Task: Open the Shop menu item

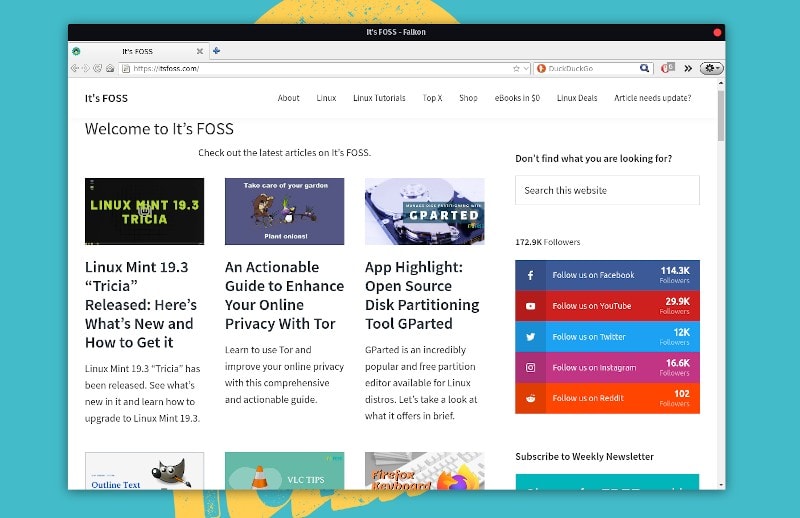Action: click(x=468, y=98)
